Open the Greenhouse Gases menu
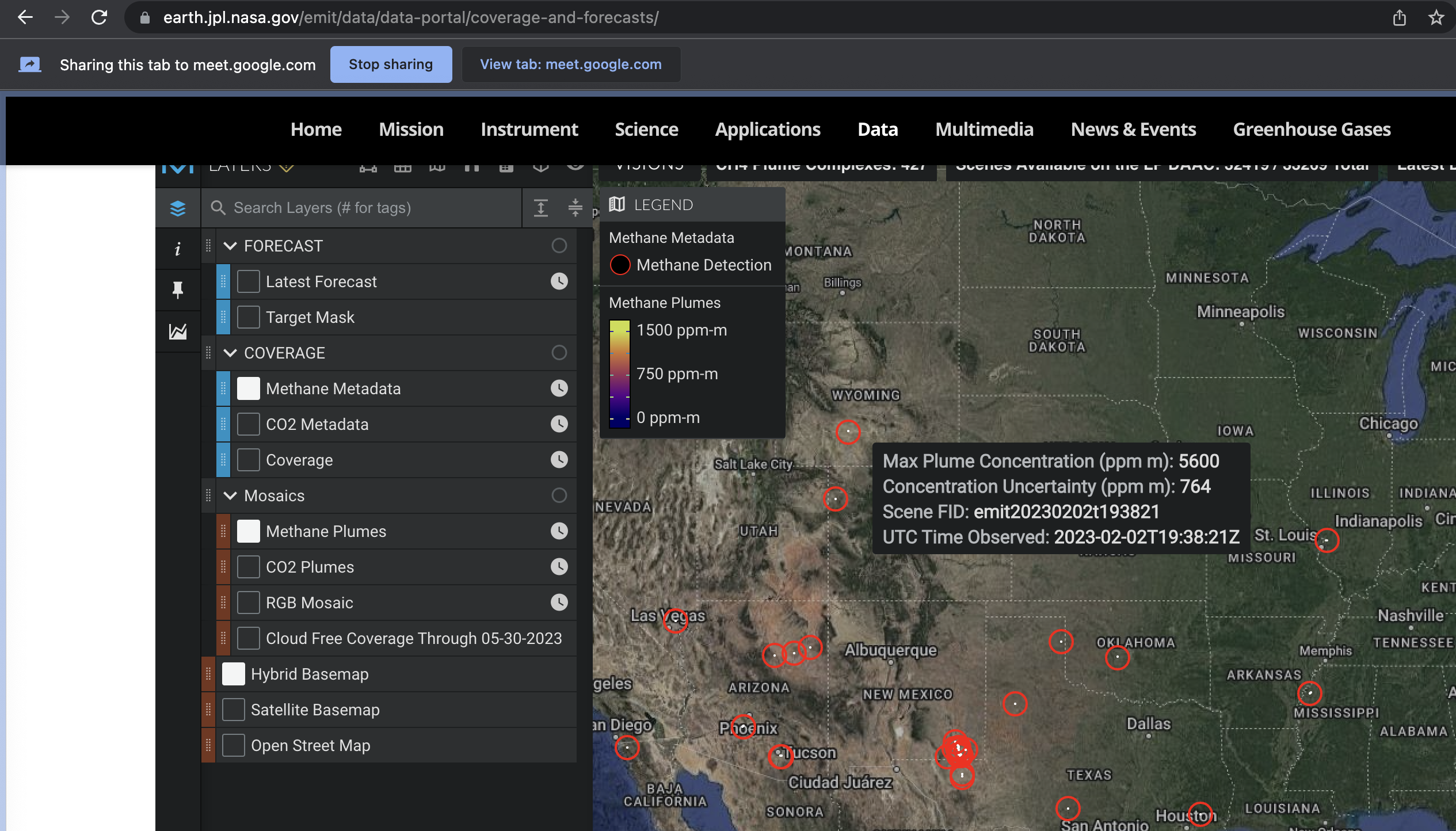1456x831 pixels. coord(1312,129)
